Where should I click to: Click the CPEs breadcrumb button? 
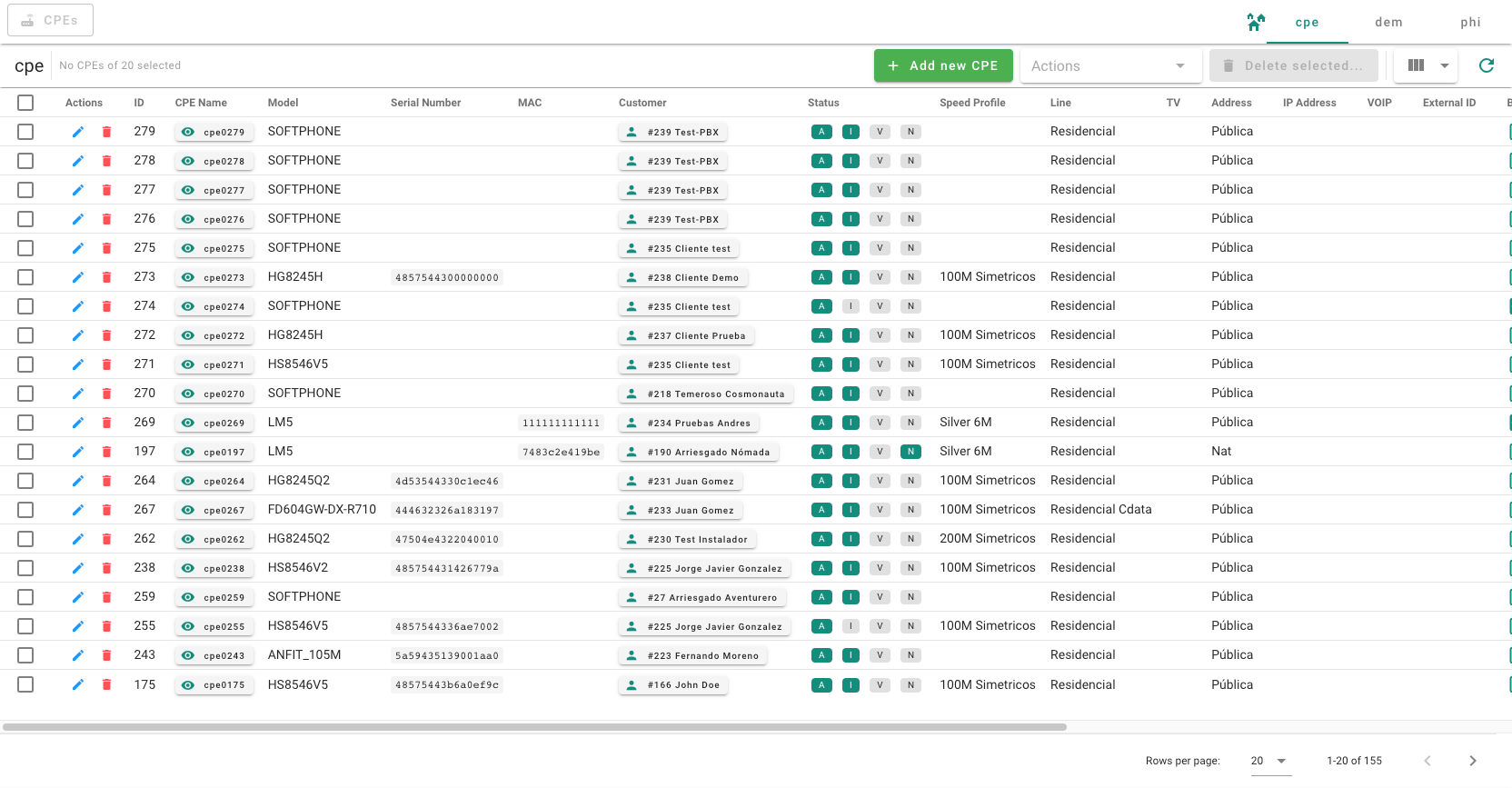pos(50,20)
